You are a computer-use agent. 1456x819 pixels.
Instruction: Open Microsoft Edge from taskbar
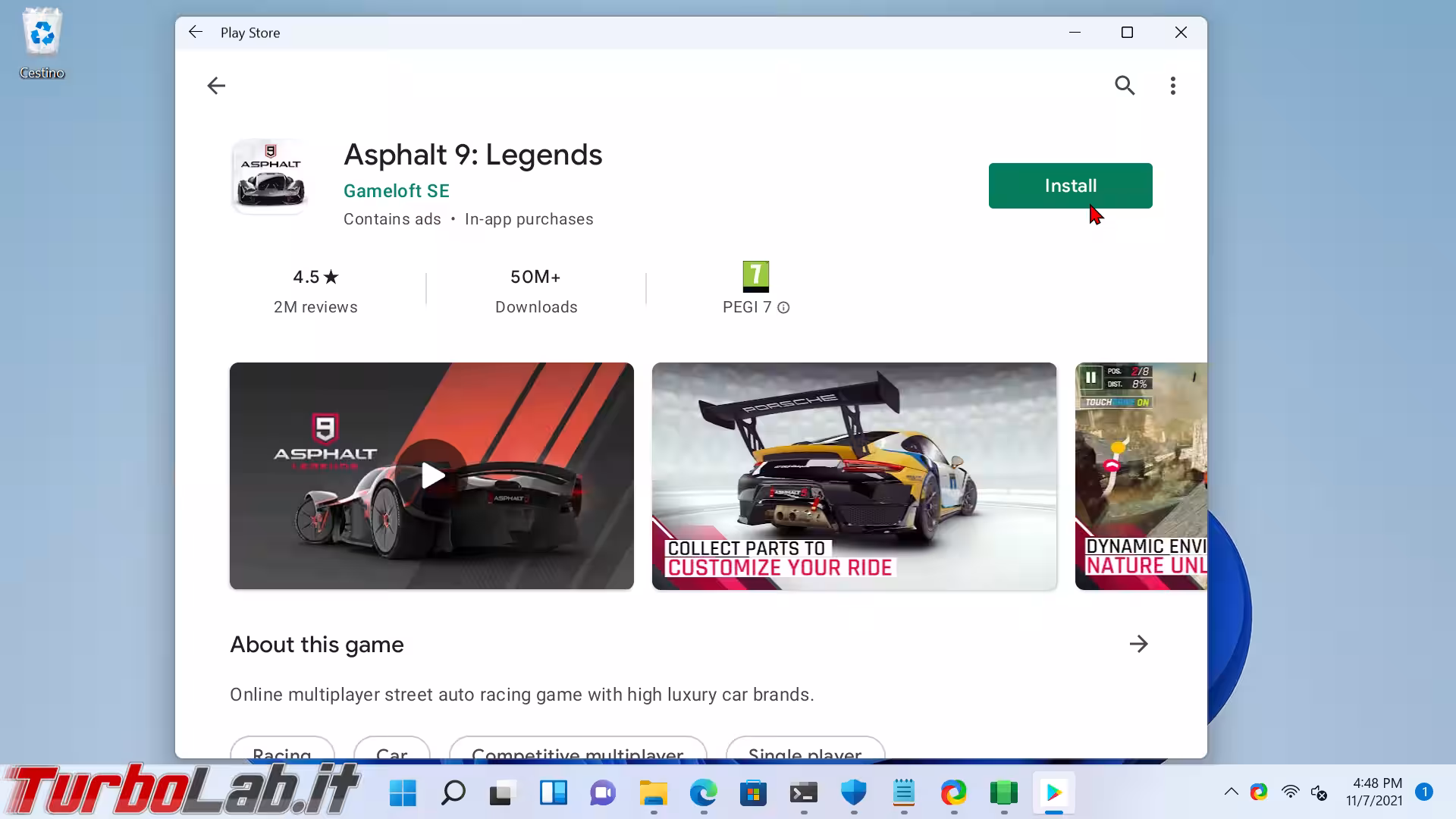703,793
